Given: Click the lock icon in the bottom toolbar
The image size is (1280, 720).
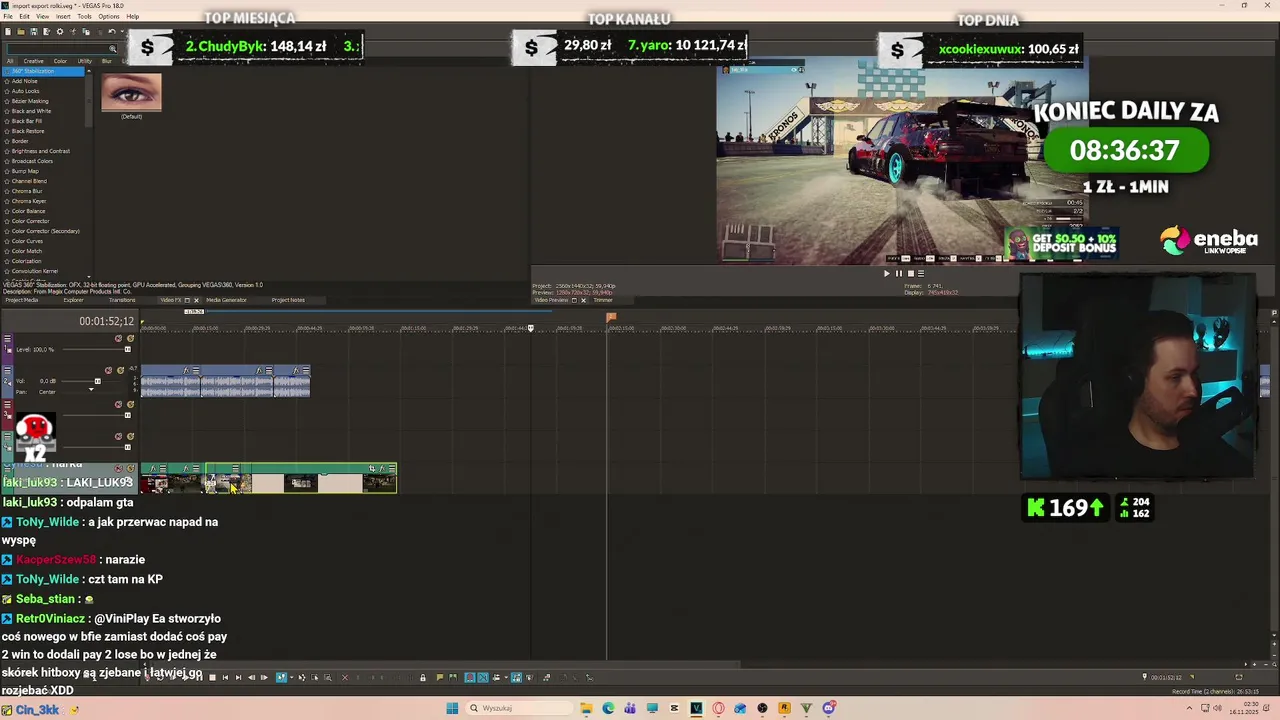Looking at the screenshot, I should [423, 677].
